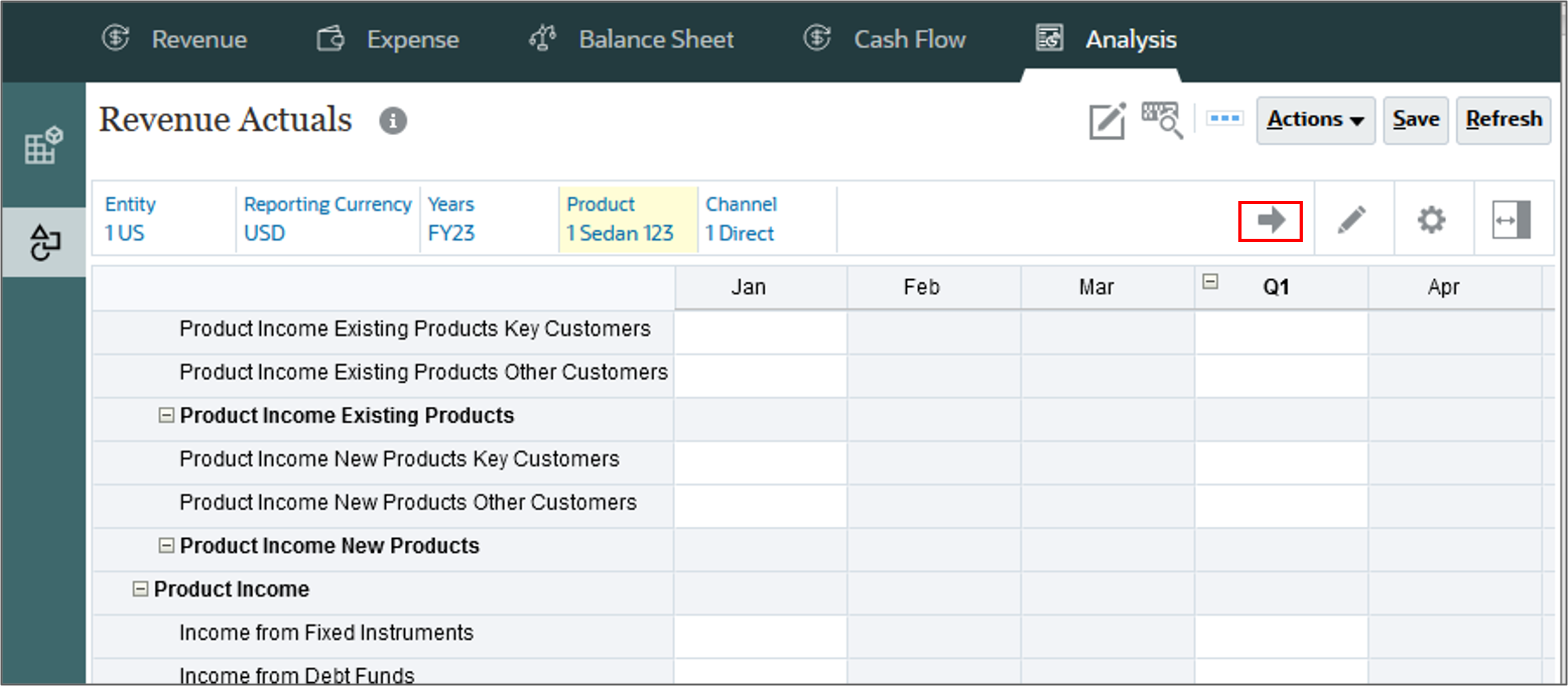
Task: Select Product Income Existing Products Other Customers row
Action: point(383,376)
